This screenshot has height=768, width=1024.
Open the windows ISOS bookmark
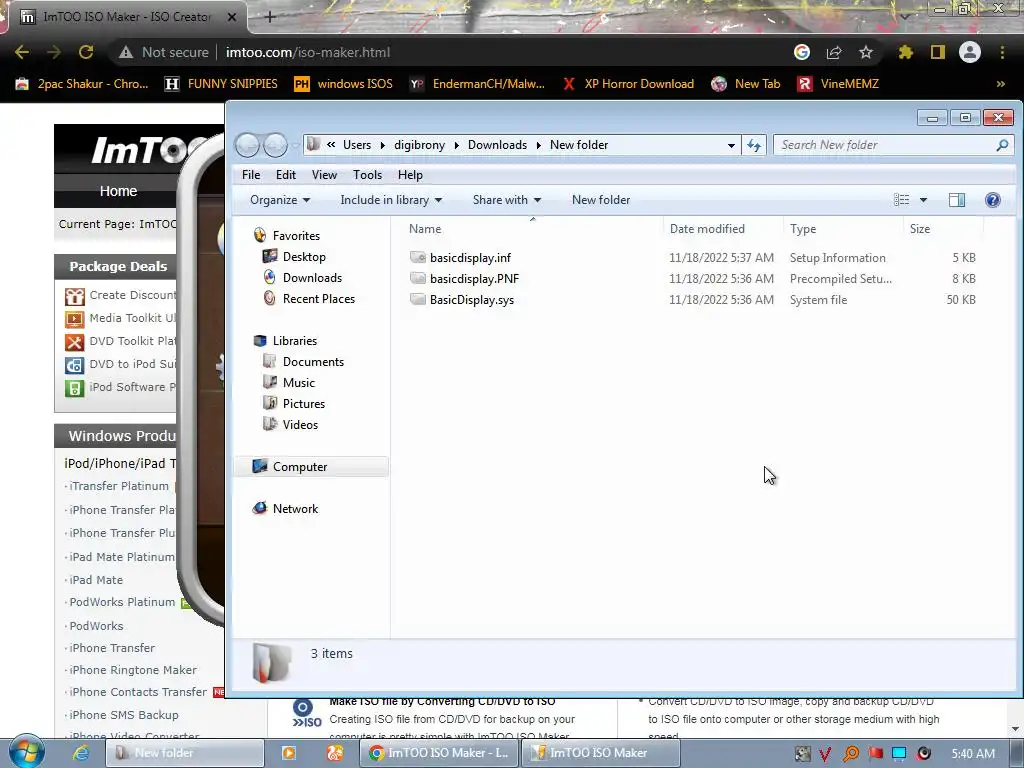344,84
